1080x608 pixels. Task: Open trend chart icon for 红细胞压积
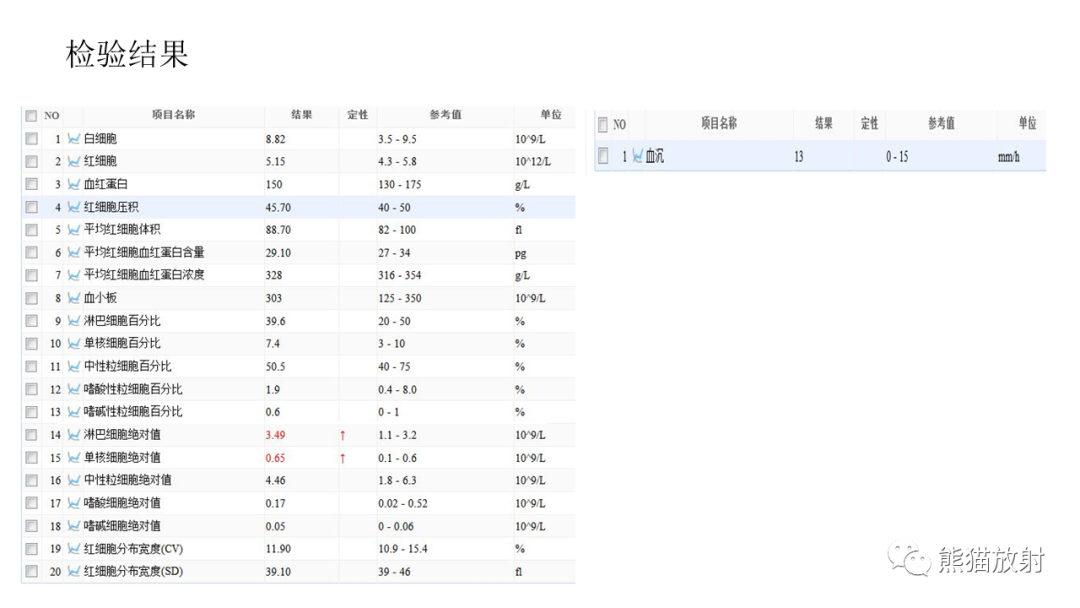click(x=74, y=207)
